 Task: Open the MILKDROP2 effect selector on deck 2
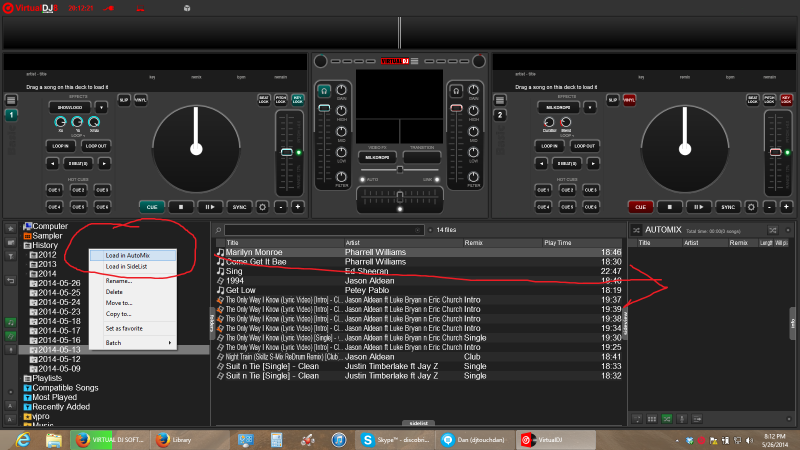pos(559,108)
